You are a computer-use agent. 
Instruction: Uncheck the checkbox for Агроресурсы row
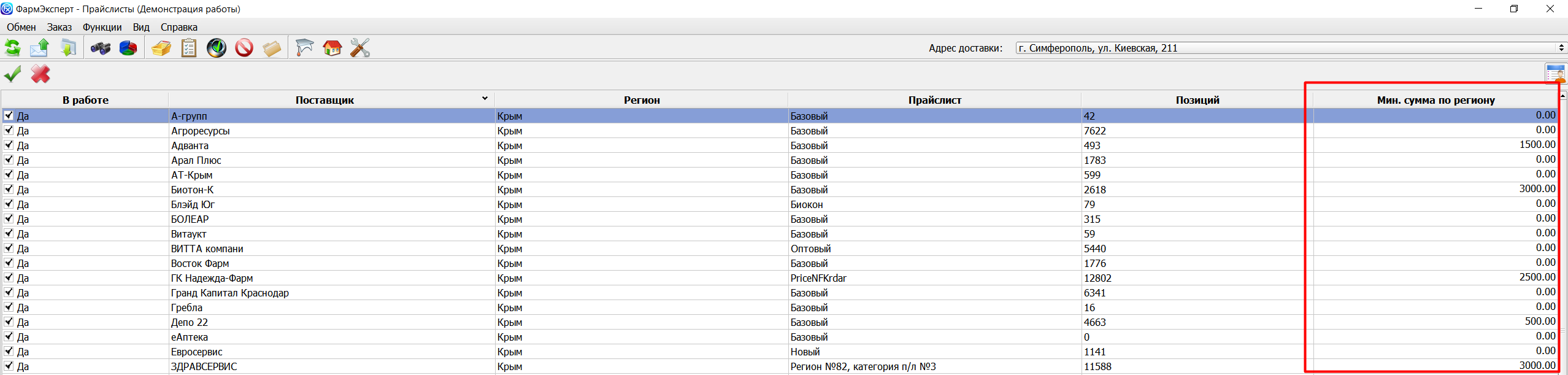click(x=9, y=130)
